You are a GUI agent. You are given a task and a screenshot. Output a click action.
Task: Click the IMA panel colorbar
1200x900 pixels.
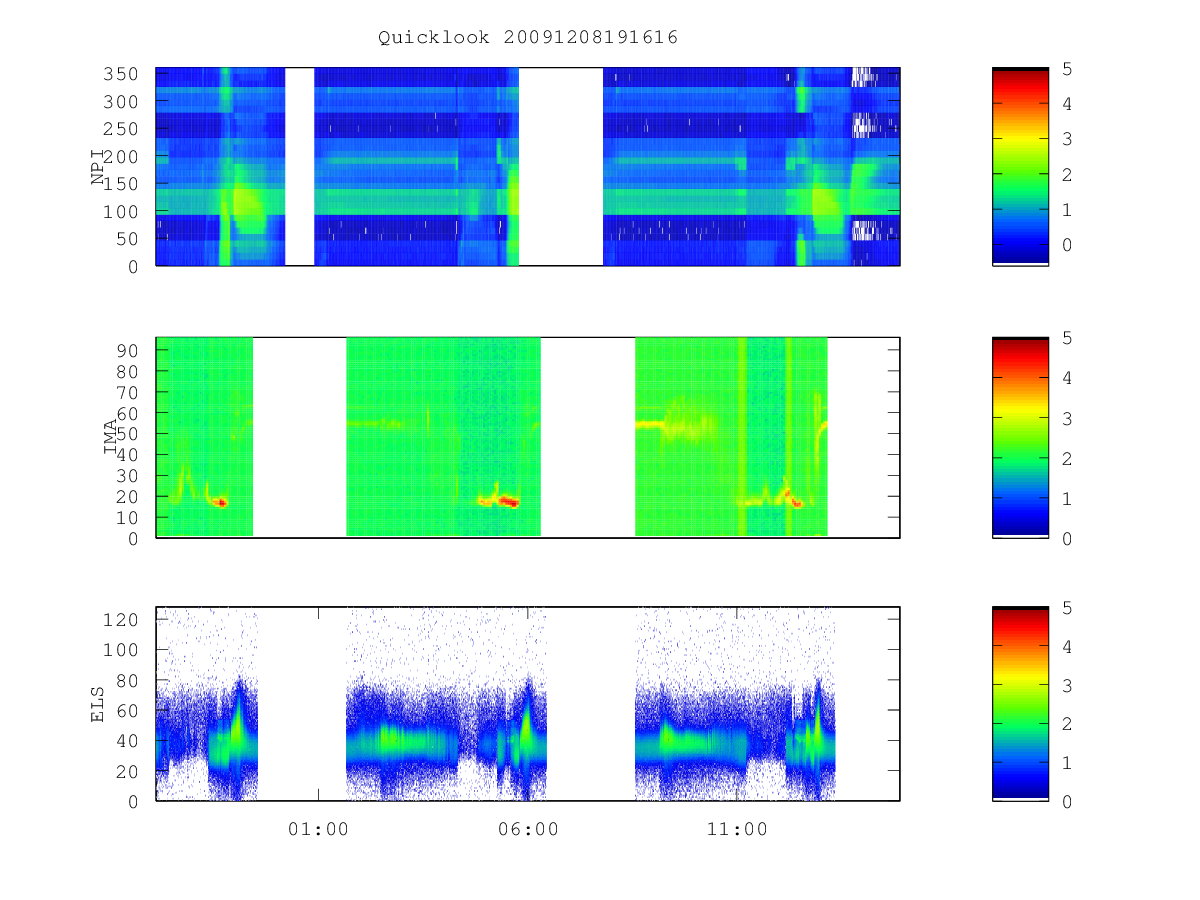(1020, 437)
